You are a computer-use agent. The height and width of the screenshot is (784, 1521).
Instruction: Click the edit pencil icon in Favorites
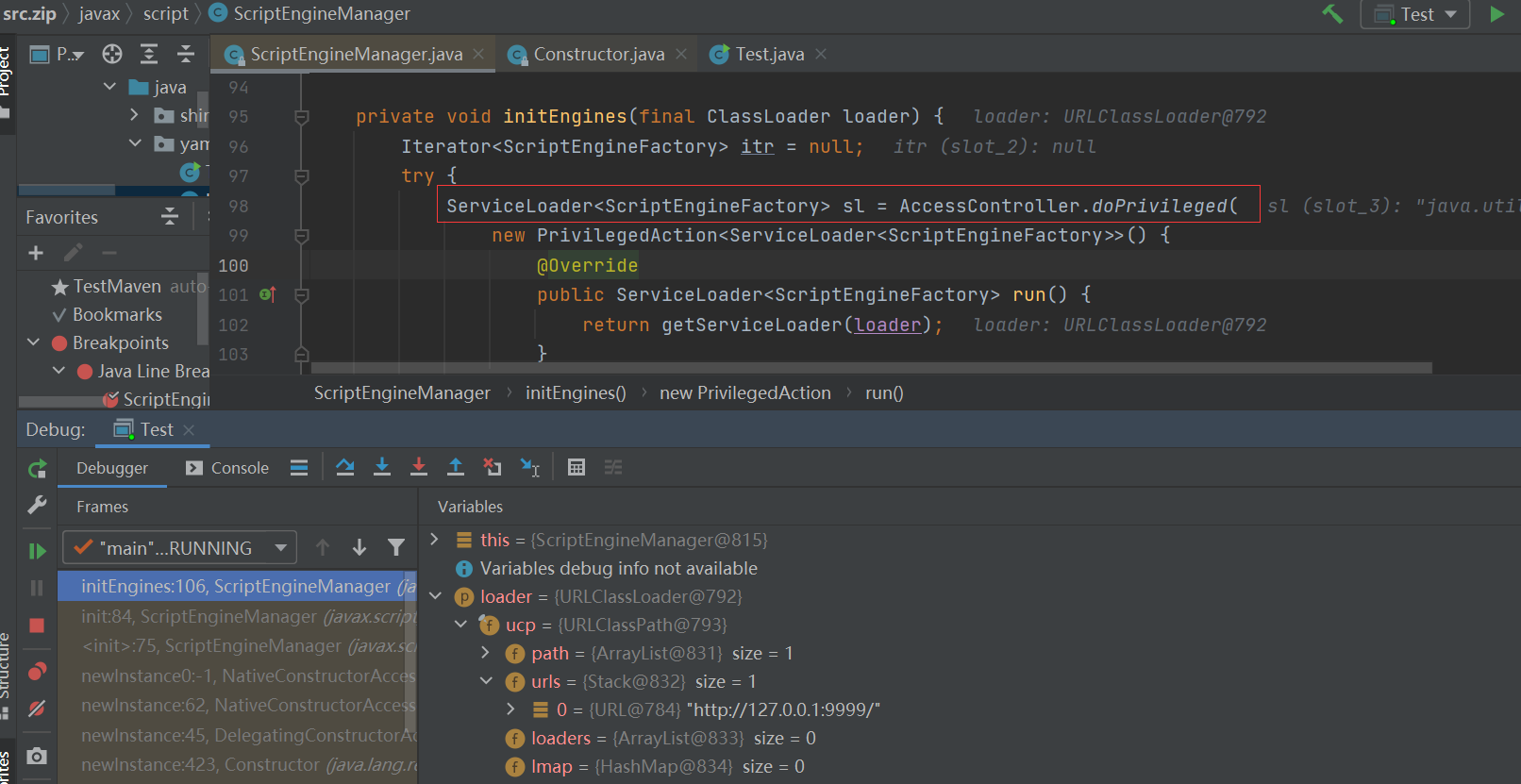pos(73,253)
